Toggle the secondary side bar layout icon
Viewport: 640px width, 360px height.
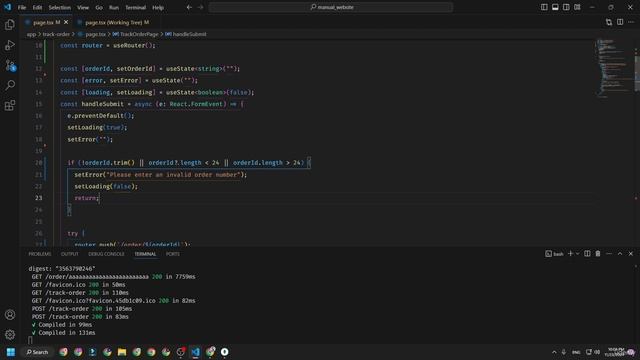point(566,7)
